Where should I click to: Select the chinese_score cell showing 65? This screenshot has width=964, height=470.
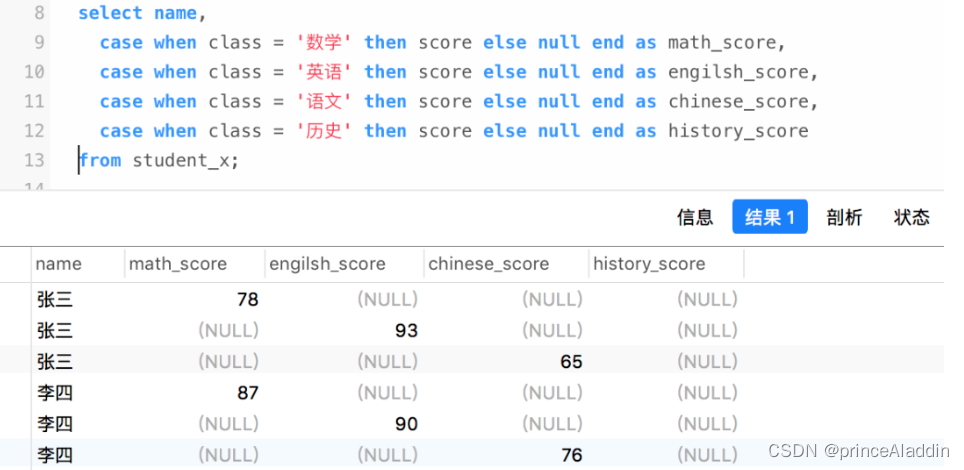point(571,362)
